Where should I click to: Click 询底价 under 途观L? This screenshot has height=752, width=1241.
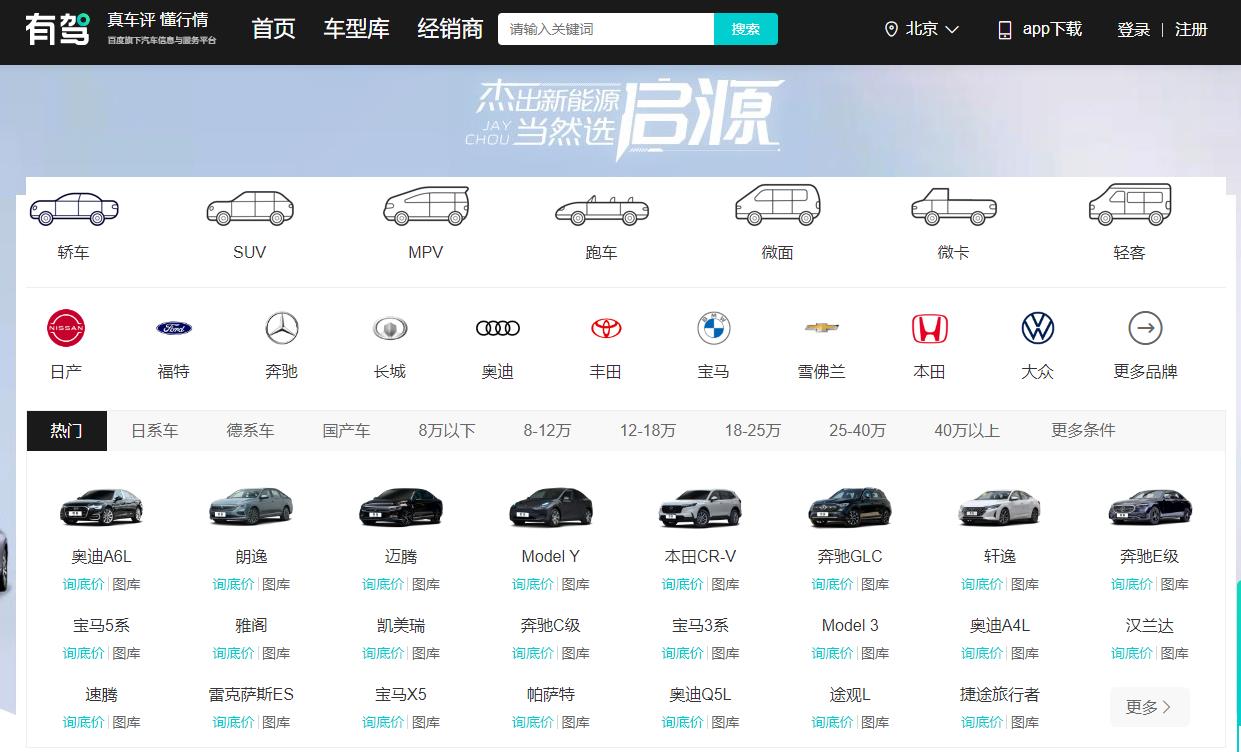pyautogui.click(x=832, y=722)
